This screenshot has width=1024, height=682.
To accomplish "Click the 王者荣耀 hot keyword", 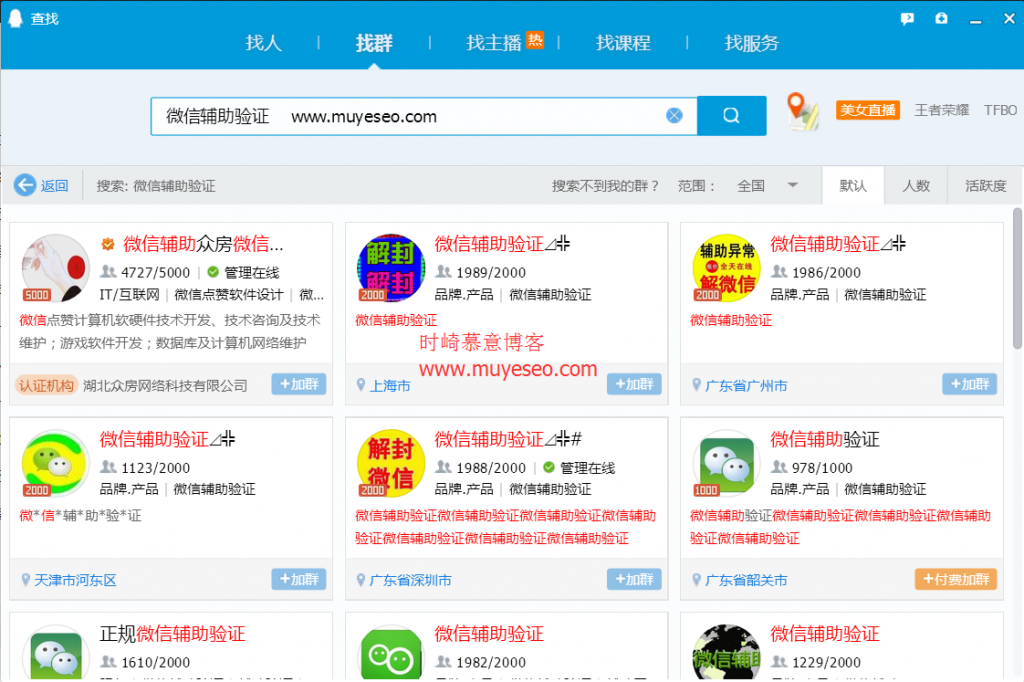I will tap(941, 110).
